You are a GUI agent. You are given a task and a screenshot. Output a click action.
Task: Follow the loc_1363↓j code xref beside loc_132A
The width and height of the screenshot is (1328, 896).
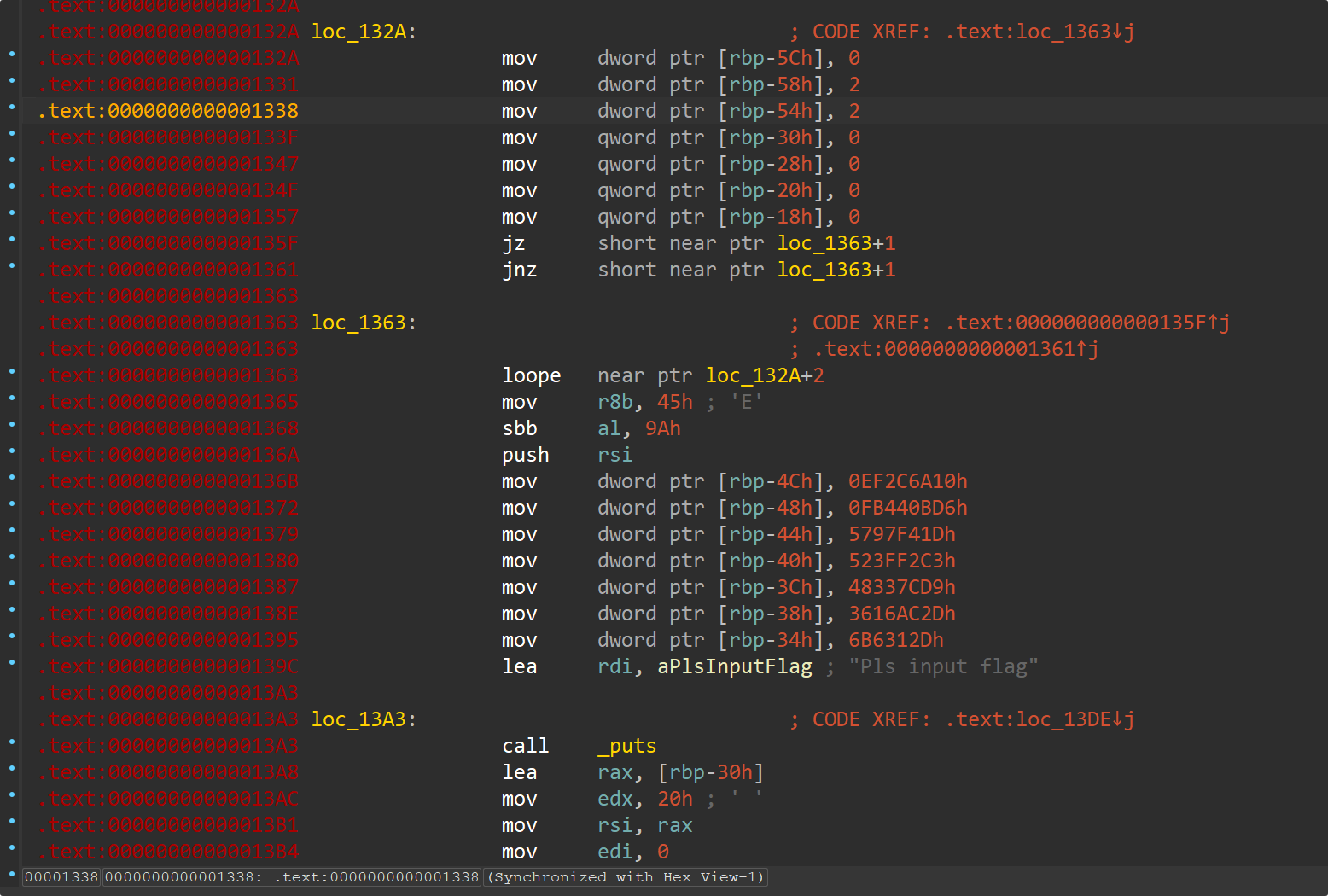click(1040, 32)
